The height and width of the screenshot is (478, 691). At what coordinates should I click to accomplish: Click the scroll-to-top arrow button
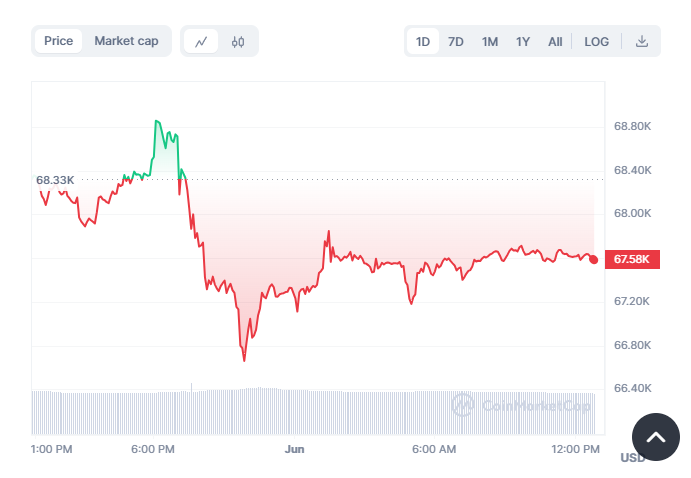(x=655, y=436)
